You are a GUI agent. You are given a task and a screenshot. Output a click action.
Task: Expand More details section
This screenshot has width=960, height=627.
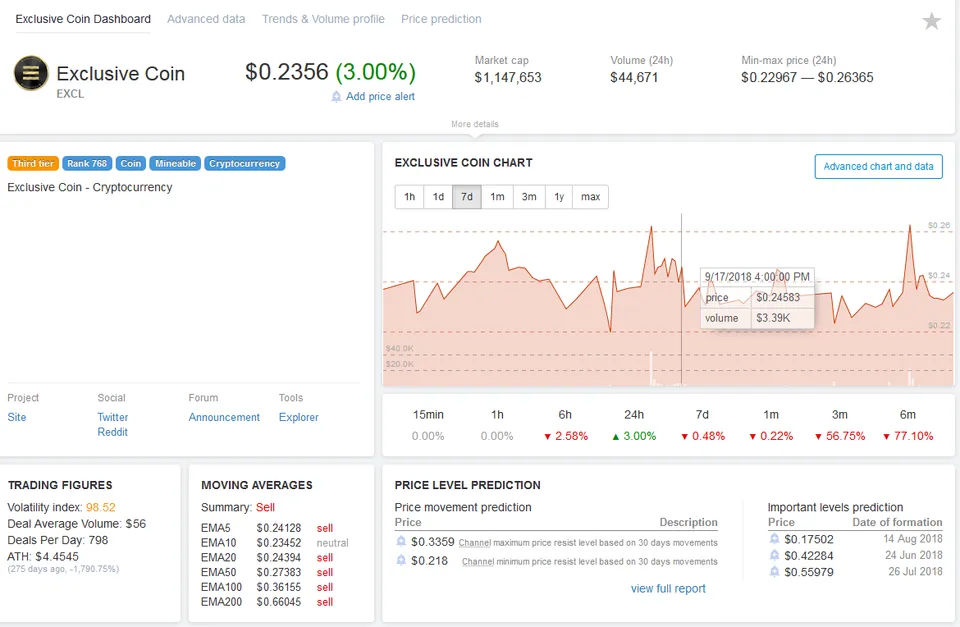click(474, 124)
